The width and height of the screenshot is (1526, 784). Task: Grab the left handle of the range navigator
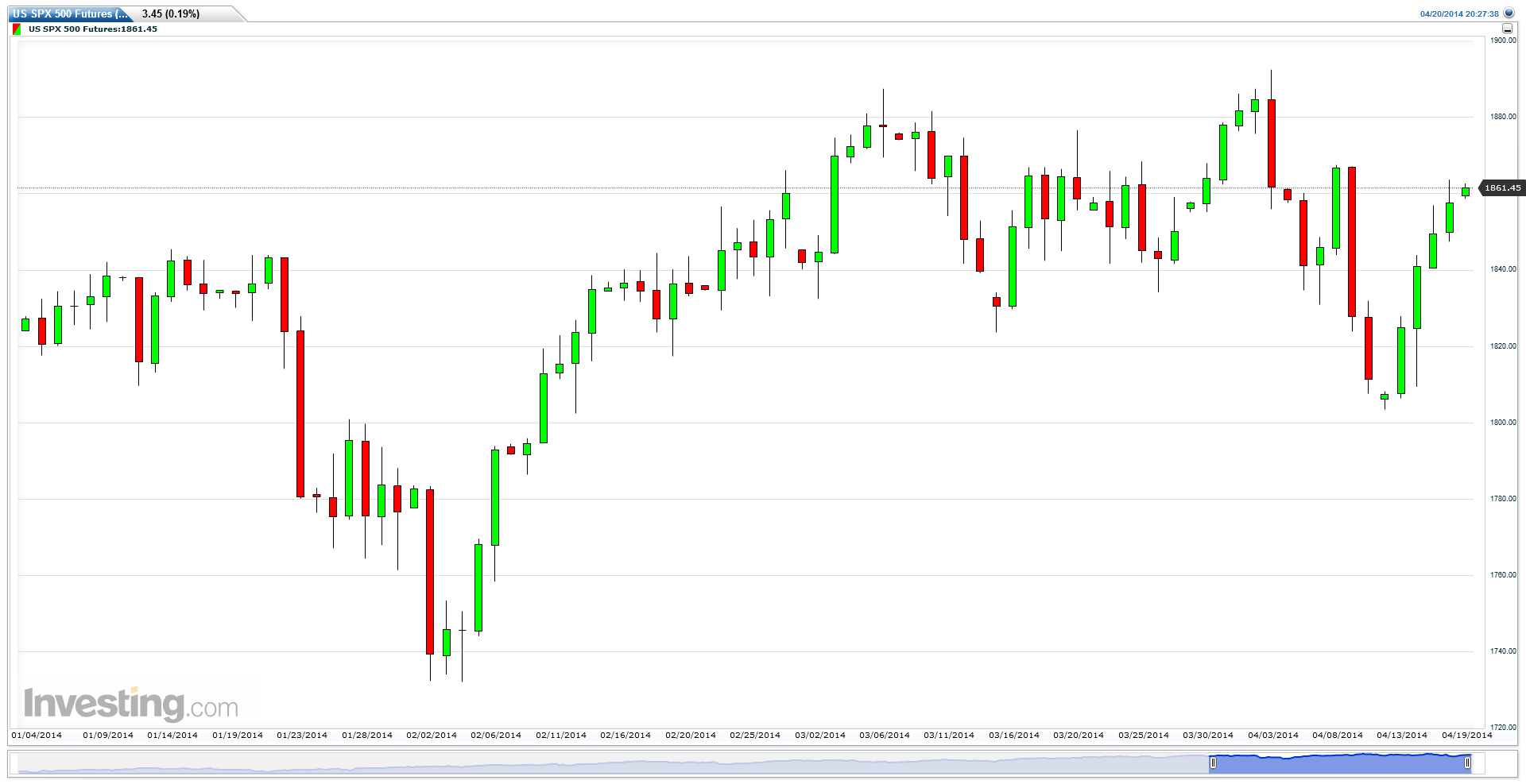click(1213, 763)
